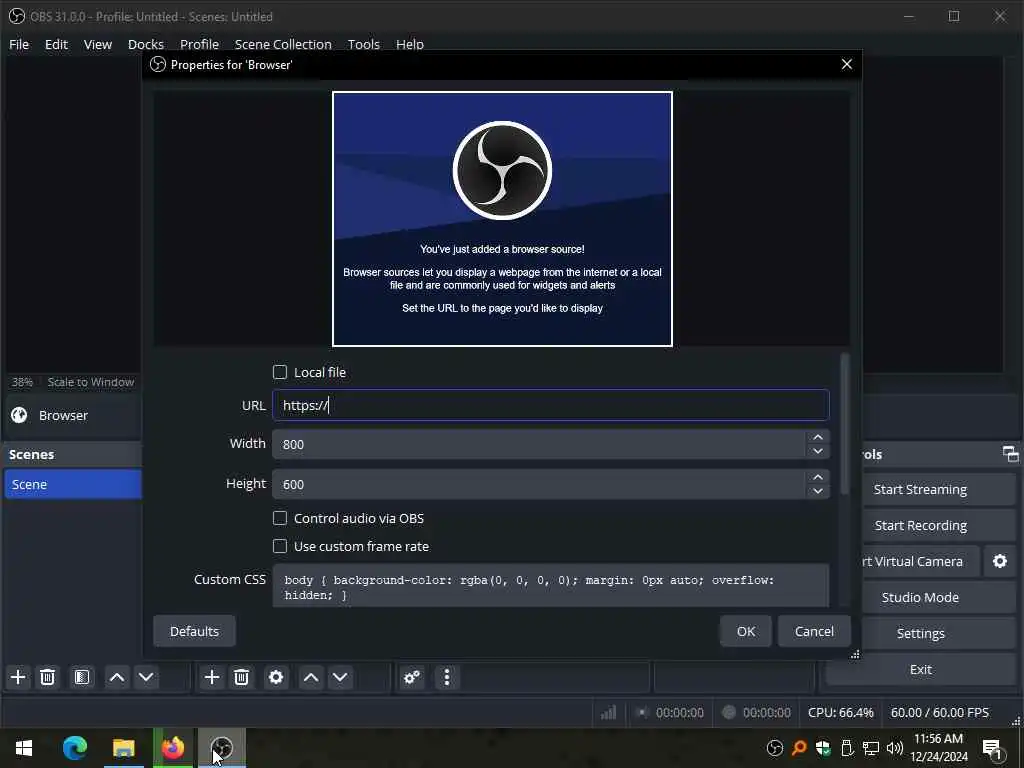Viewport: 1024px width, 768px height.
Task: Click Windows Security shield tray icon
Action: pos(823,748)
